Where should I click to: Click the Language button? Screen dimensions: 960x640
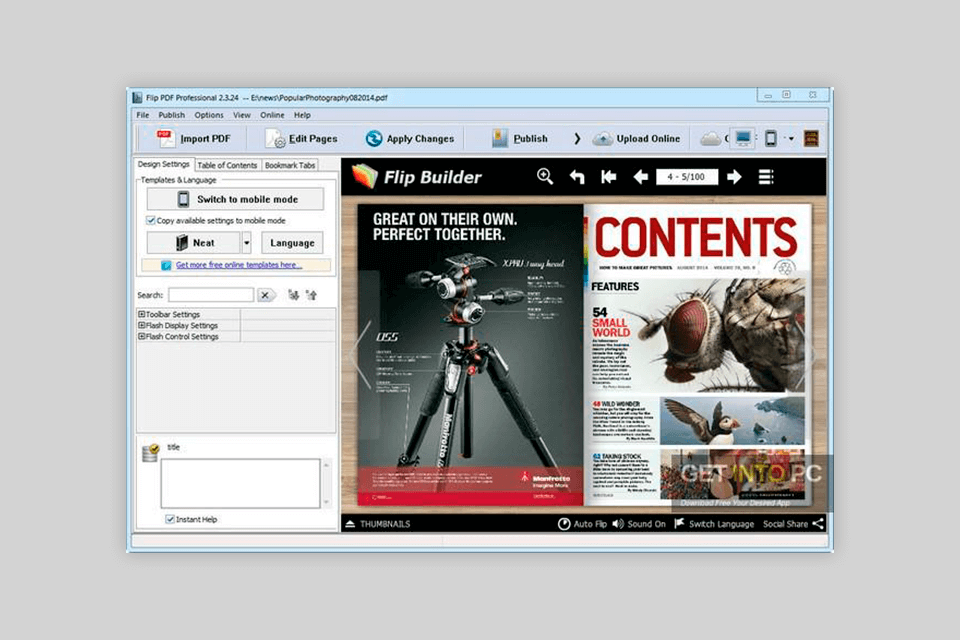(292, 243)
